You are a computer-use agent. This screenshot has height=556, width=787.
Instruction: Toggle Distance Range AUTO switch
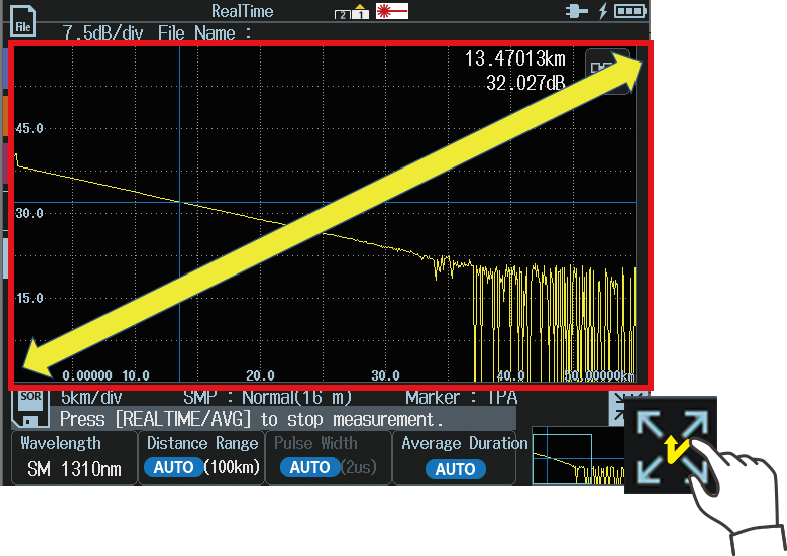[173, 467]
